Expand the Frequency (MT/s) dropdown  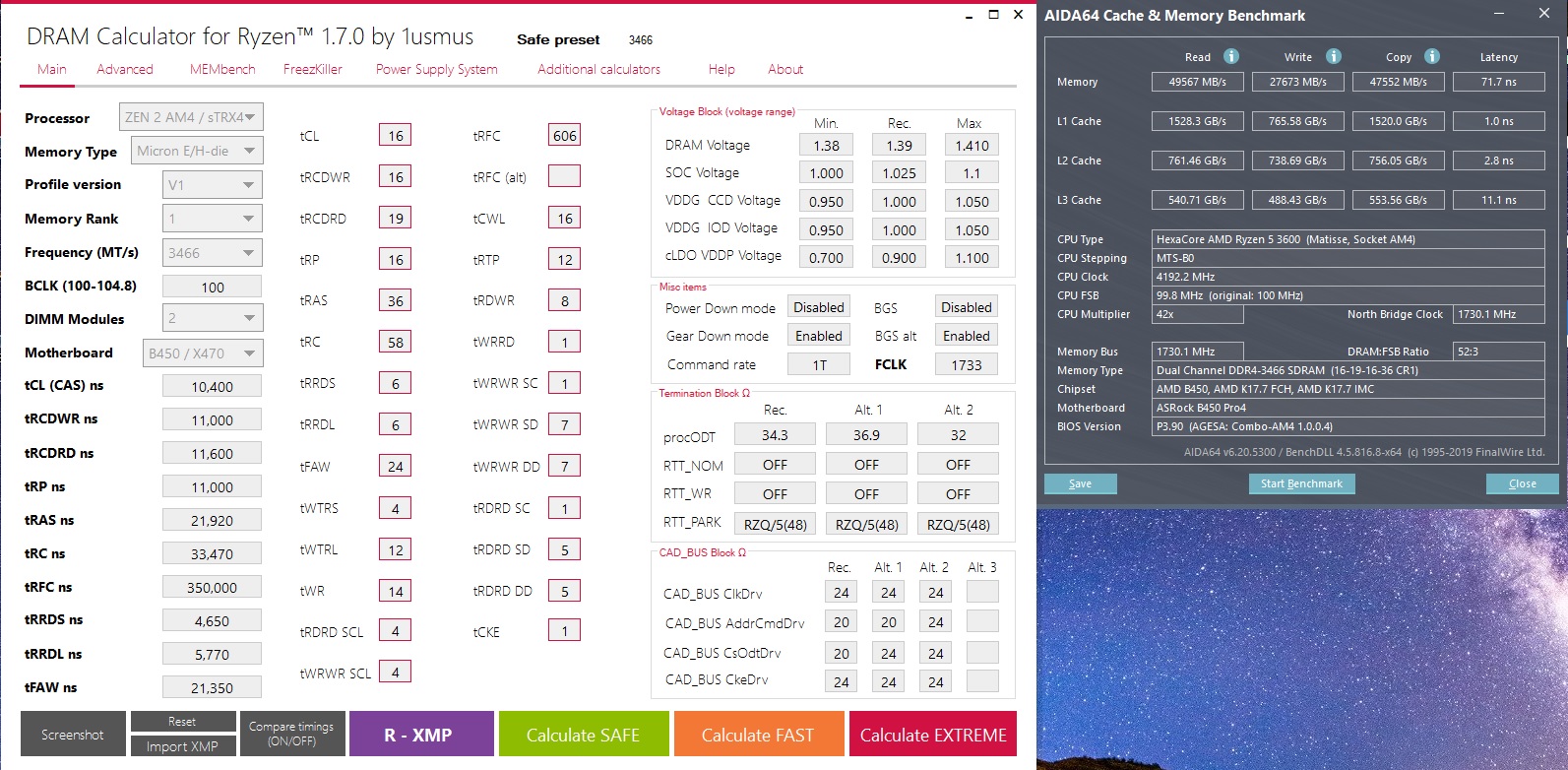(x=212, y=252)
